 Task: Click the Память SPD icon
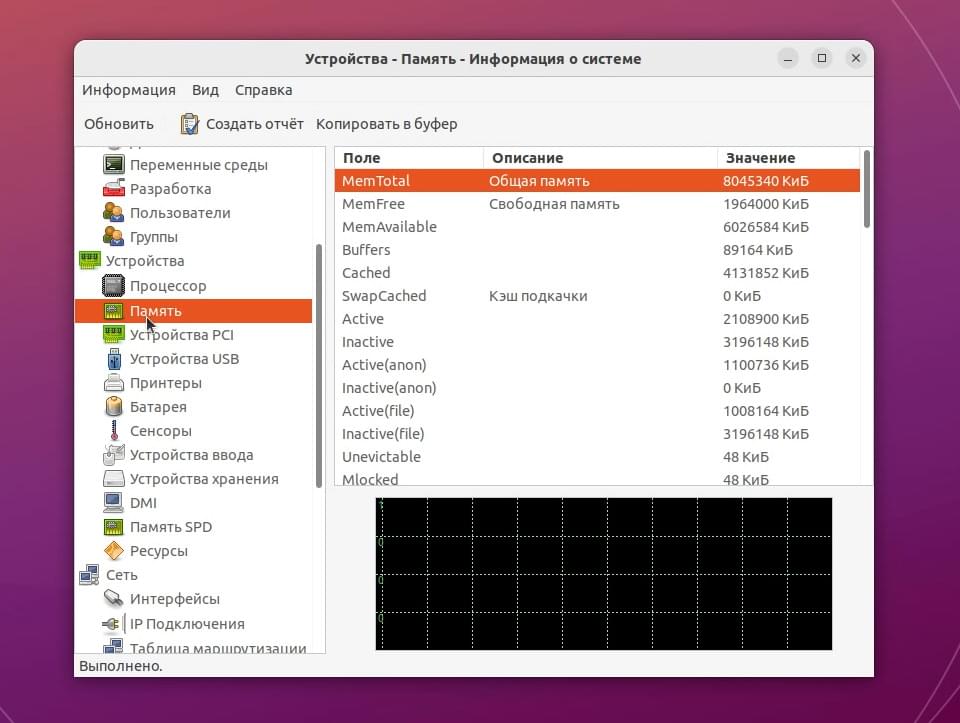click(114, 526)
